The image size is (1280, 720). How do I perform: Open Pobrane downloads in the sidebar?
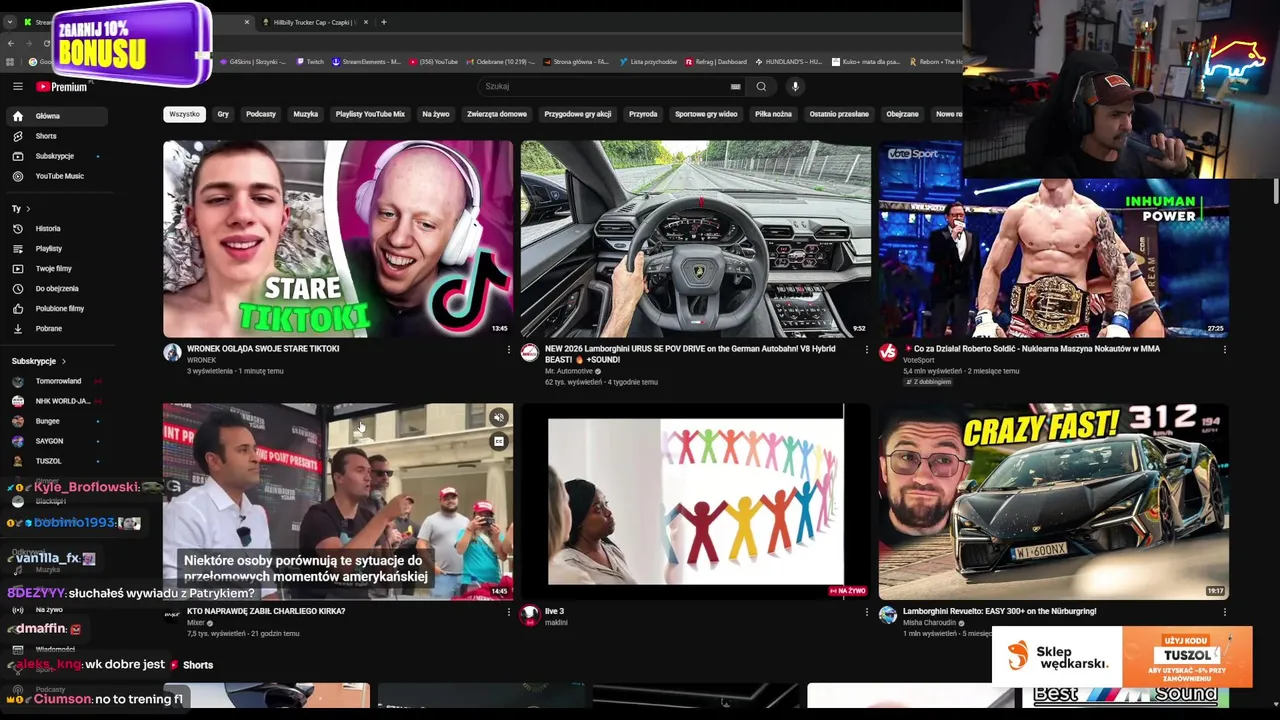(x=56, y=328)
